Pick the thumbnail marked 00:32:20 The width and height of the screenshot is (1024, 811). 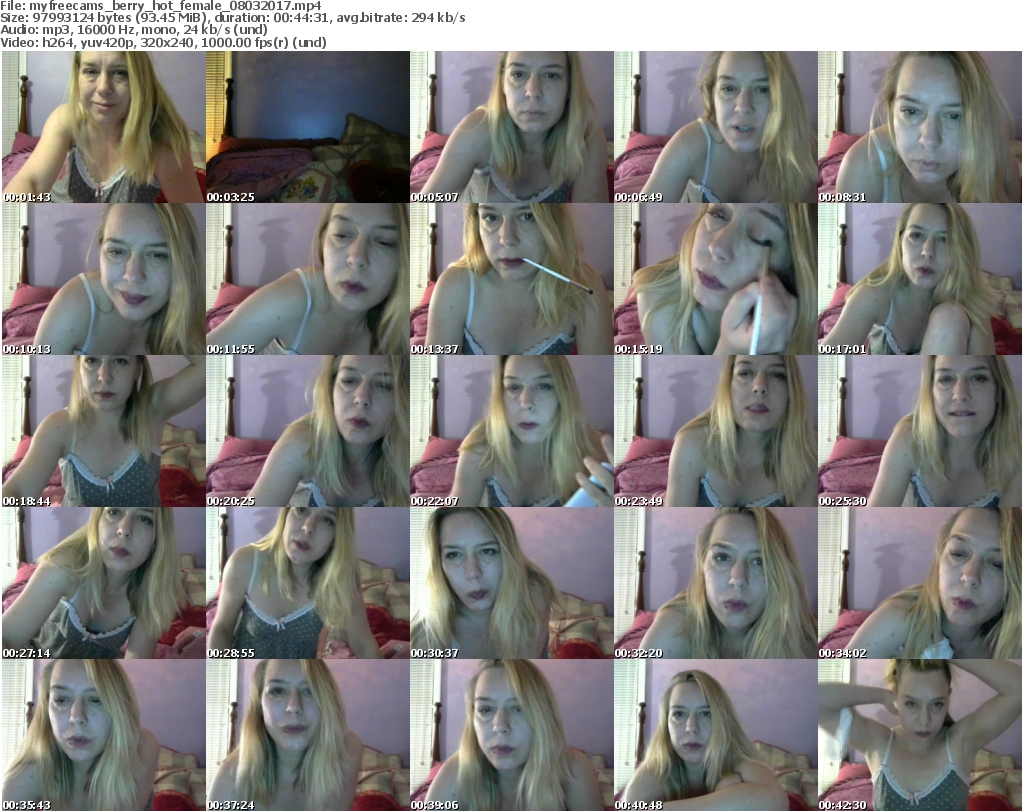[715, 583]
